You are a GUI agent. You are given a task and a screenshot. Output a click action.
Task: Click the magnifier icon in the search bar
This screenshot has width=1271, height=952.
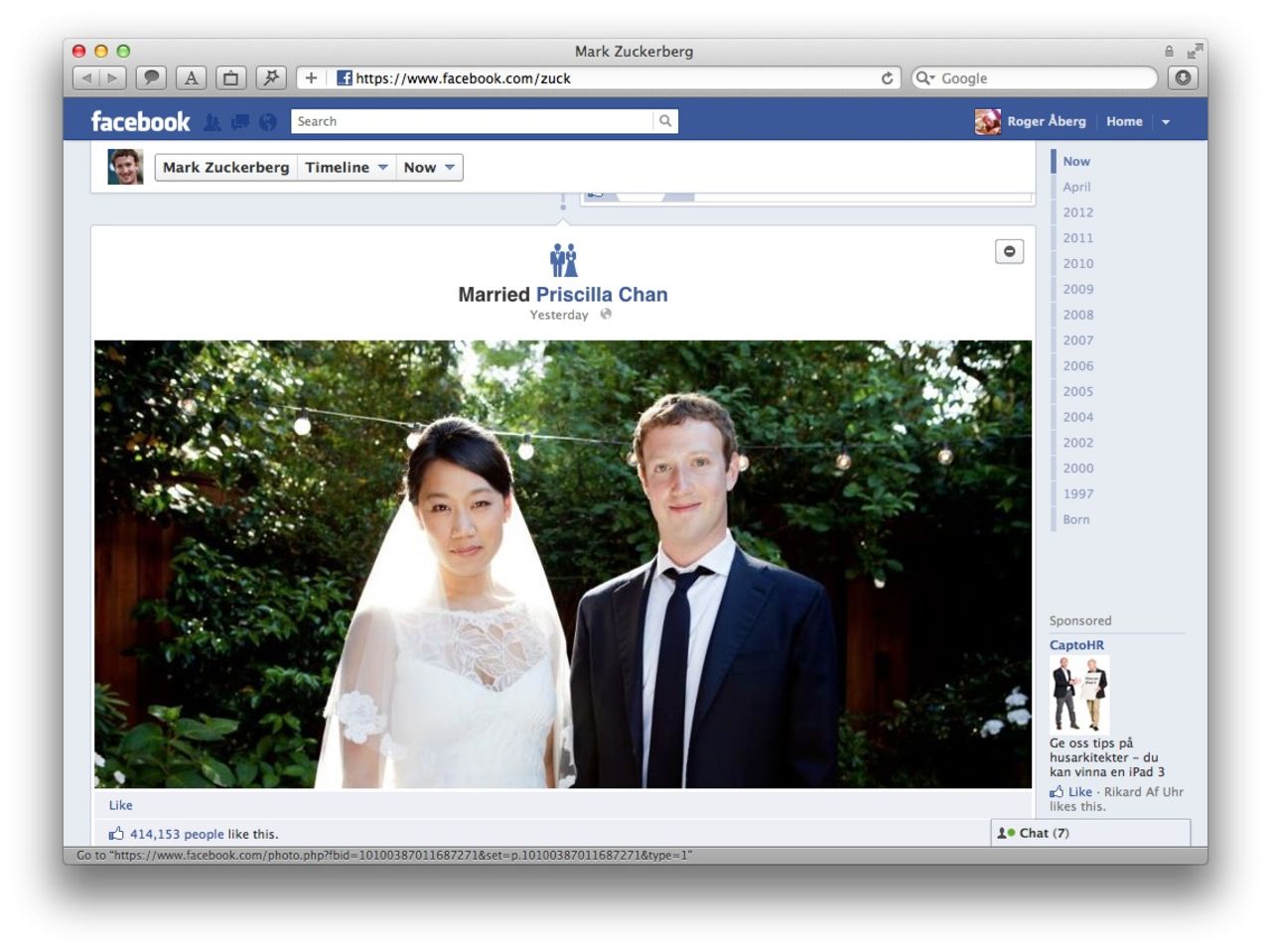[x=664, y=121]
